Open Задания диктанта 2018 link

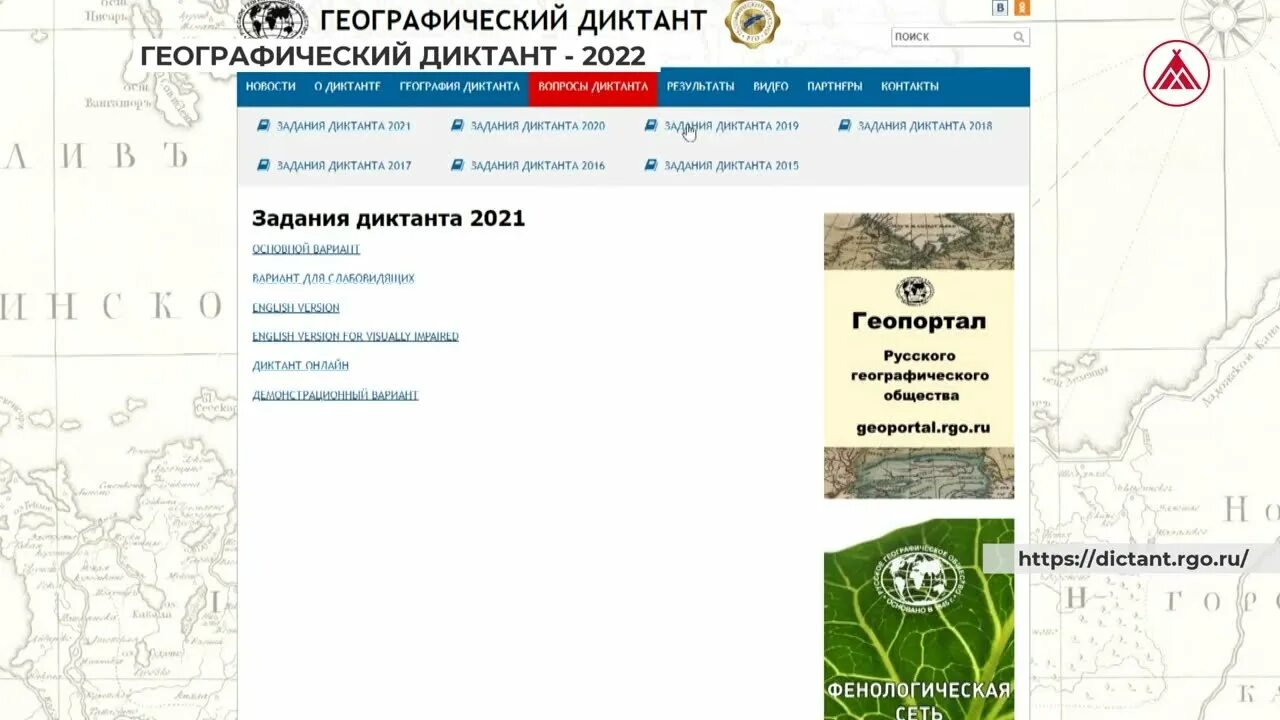coord(925,126)
